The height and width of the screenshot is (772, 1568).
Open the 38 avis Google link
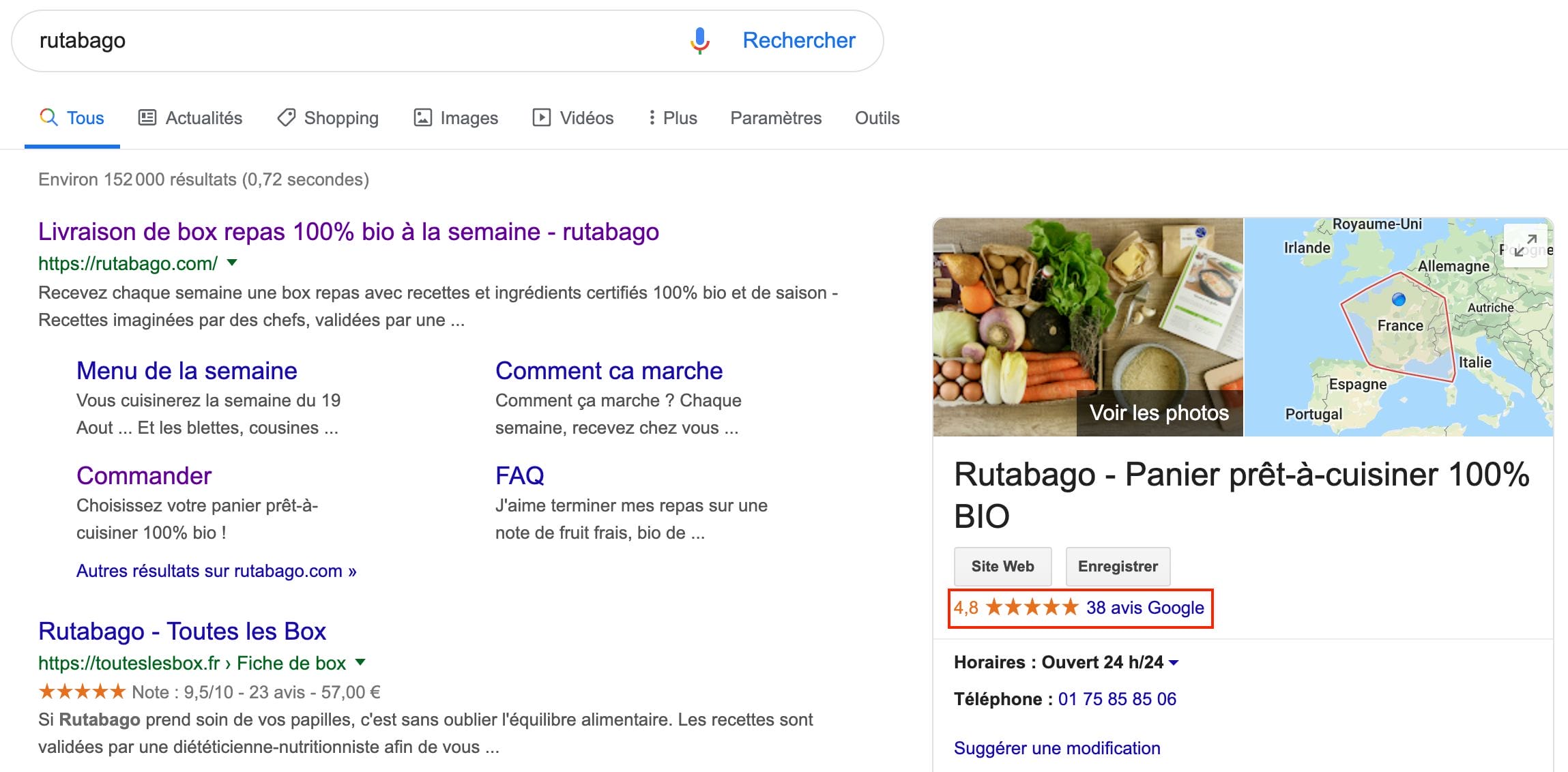pos(1145,608)
